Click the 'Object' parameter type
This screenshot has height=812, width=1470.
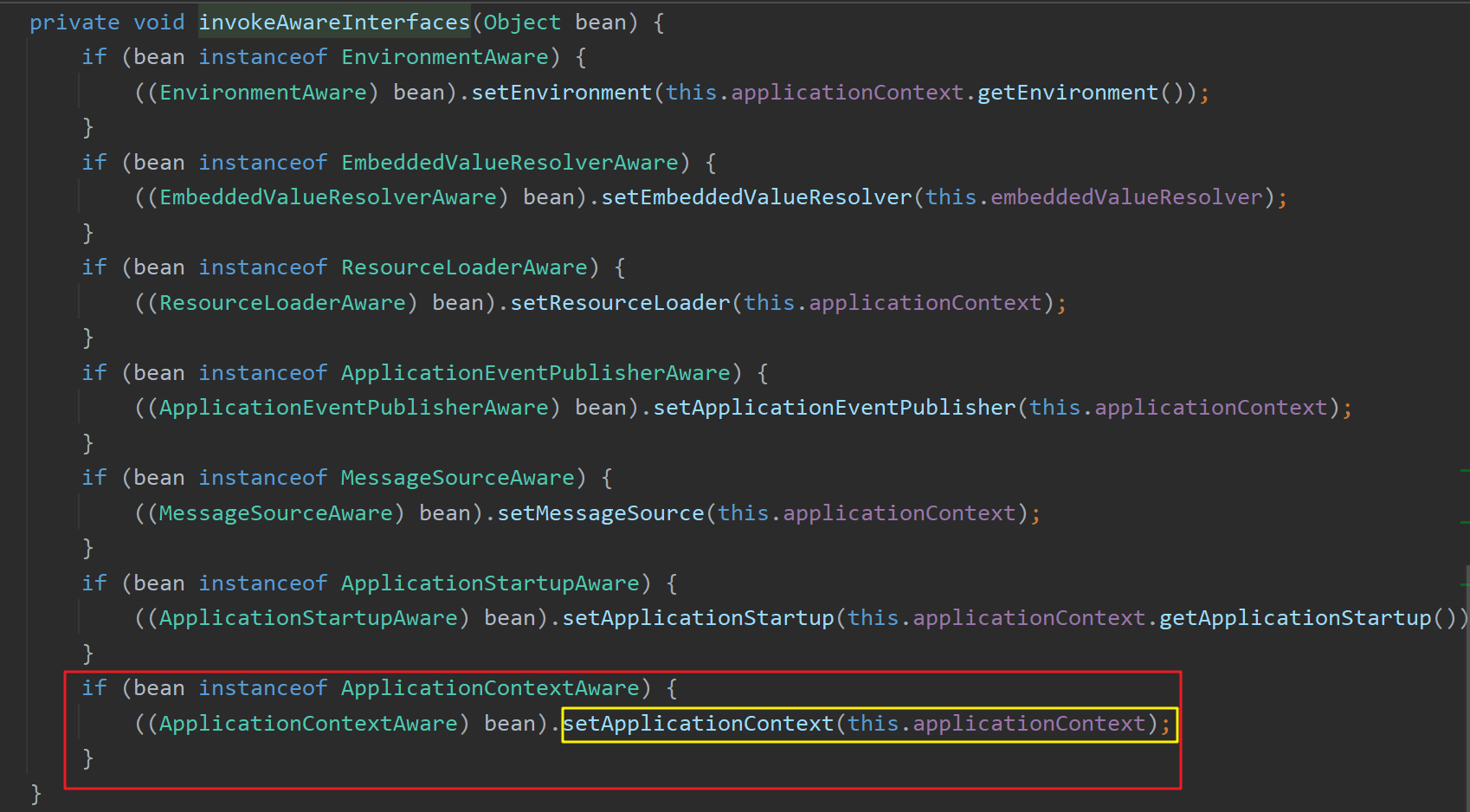click(x=522, y=23)
